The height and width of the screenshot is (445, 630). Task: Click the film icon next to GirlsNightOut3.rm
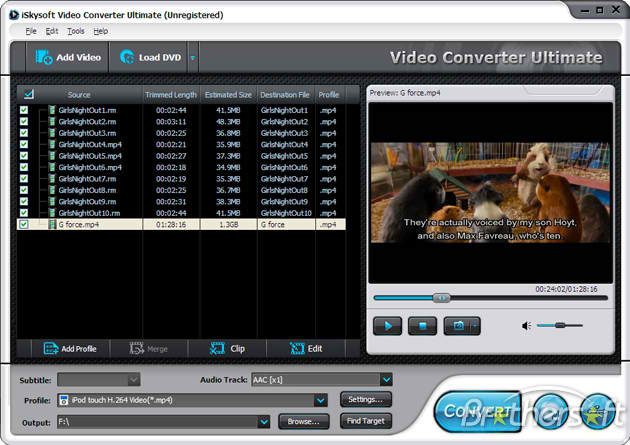[52, 133]
